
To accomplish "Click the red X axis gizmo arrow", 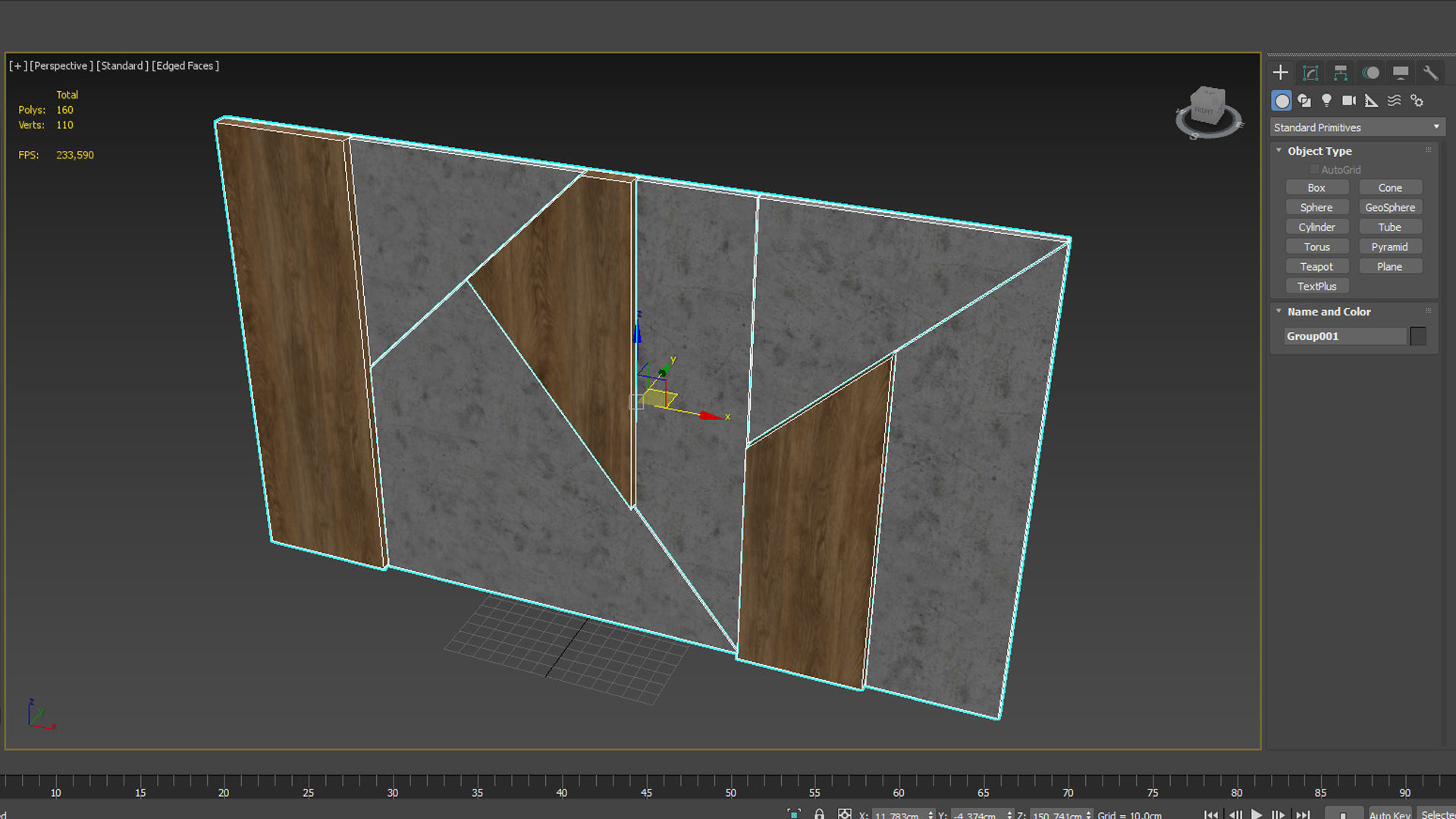I will [x=711, y=416].
